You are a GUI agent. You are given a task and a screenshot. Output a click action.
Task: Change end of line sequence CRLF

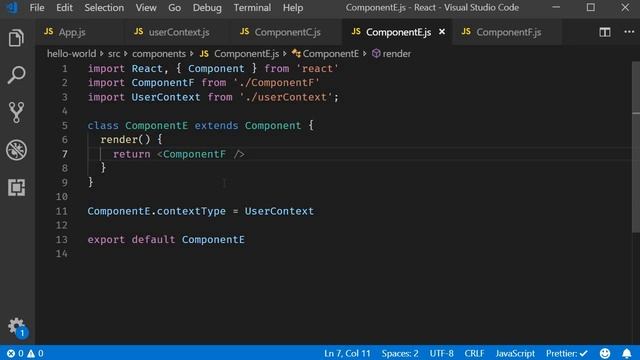(x=474, y=353)
